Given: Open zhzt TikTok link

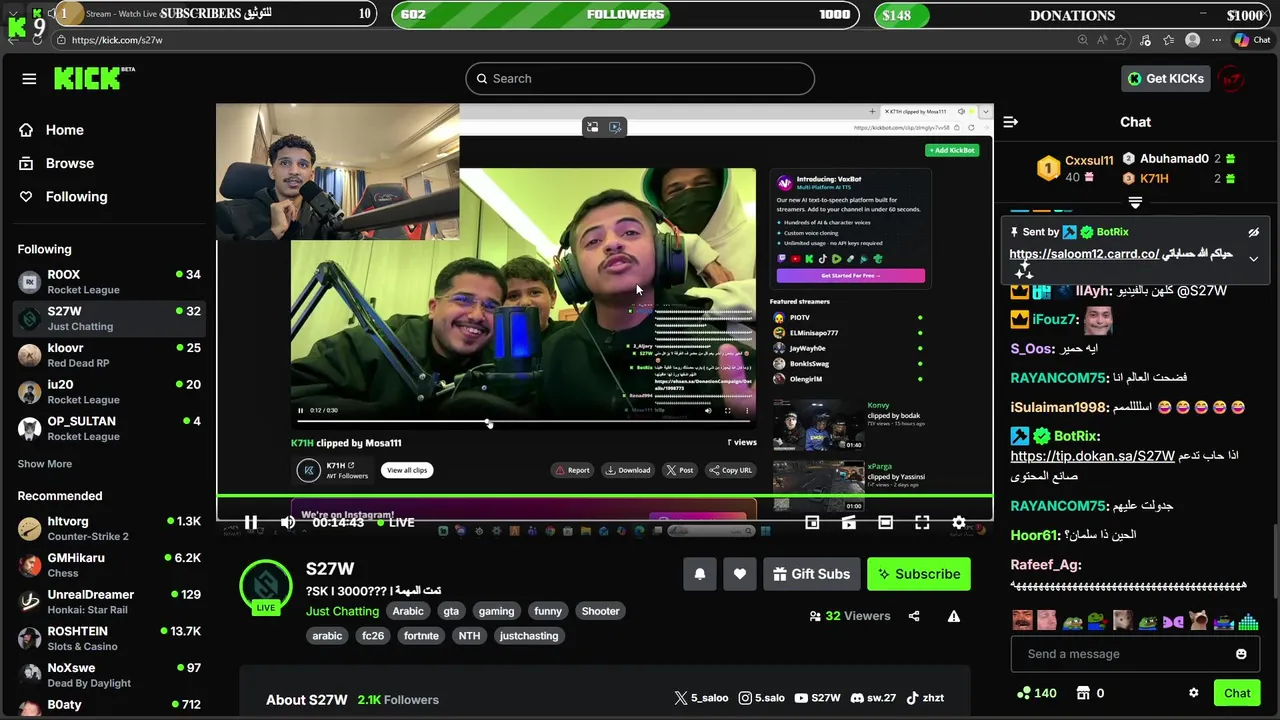Looking at the screenshot, I should (925, 698).
